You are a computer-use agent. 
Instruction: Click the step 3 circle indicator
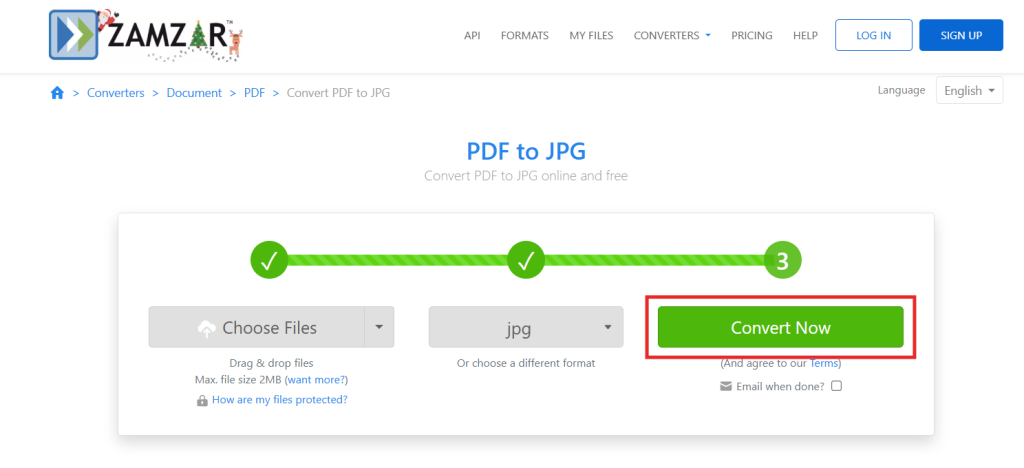[782, 260]
